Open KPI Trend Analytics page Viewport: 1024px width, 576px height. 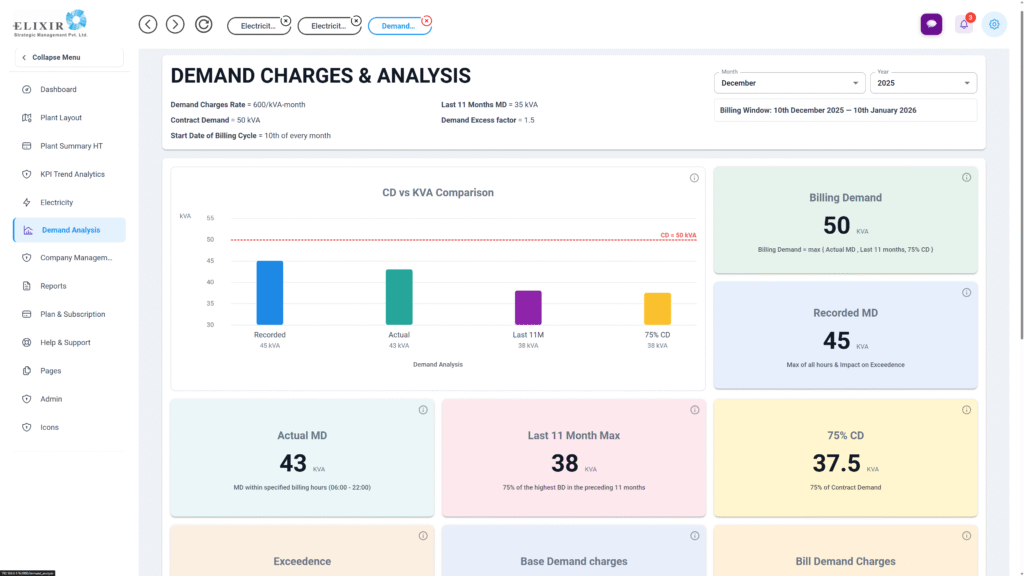[x=72, y=174]
